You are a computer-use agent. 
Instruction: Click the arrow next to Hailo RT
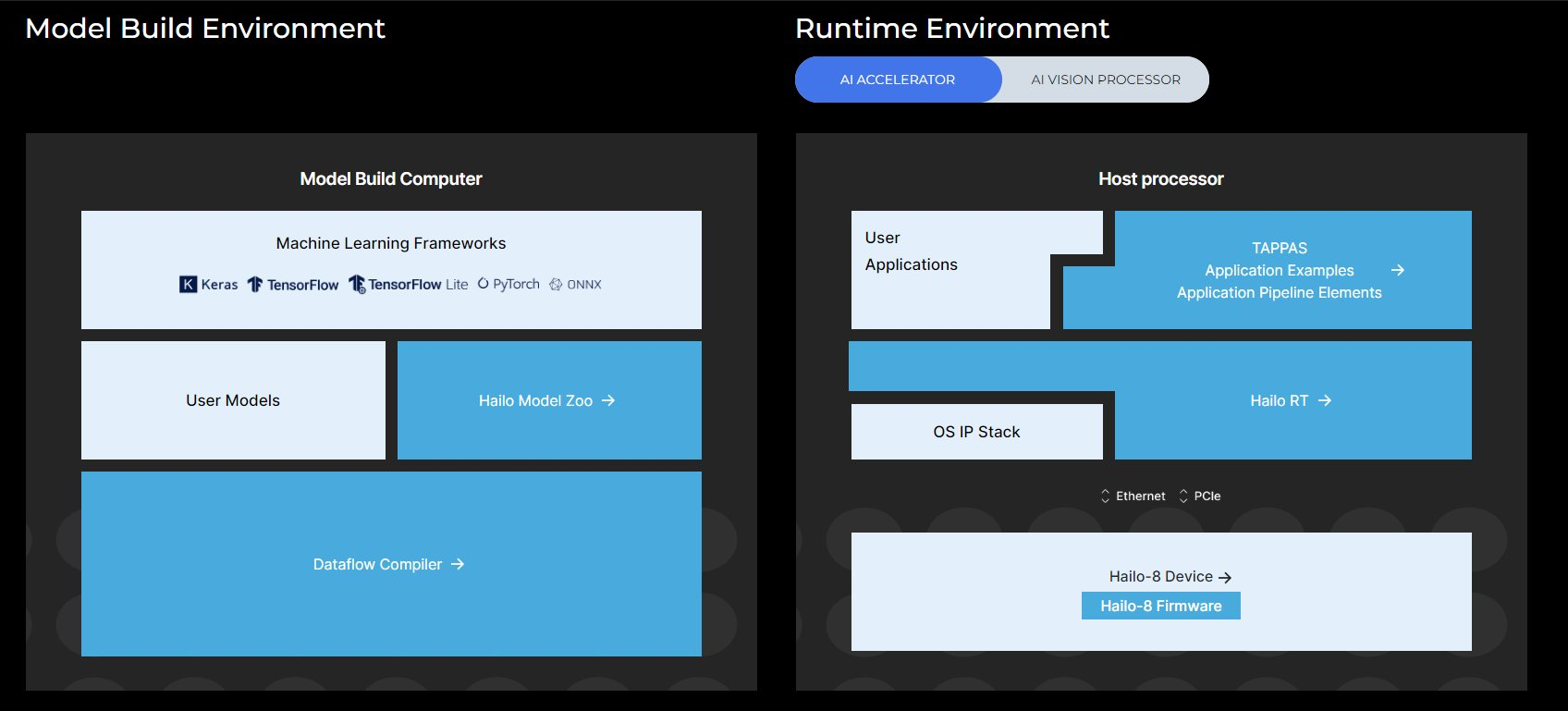pos(1325,400)
